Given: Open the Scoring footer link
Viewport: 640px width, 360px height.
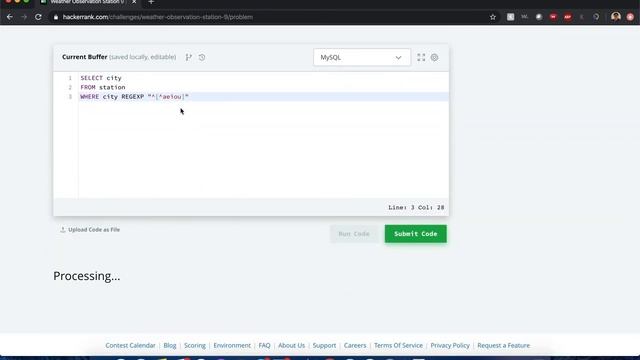Looking at the screenshot, I should (x=195, y=345).
